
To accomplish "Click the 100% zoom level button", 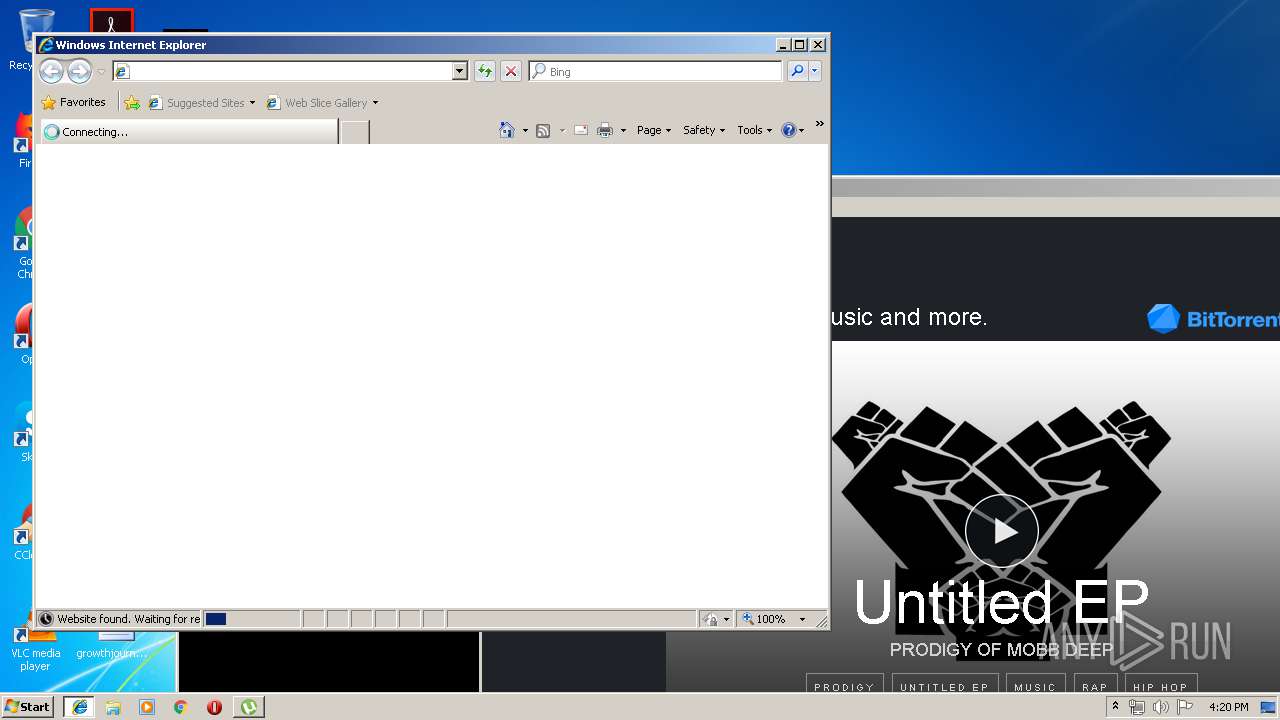I will click(x=766, y=619).
